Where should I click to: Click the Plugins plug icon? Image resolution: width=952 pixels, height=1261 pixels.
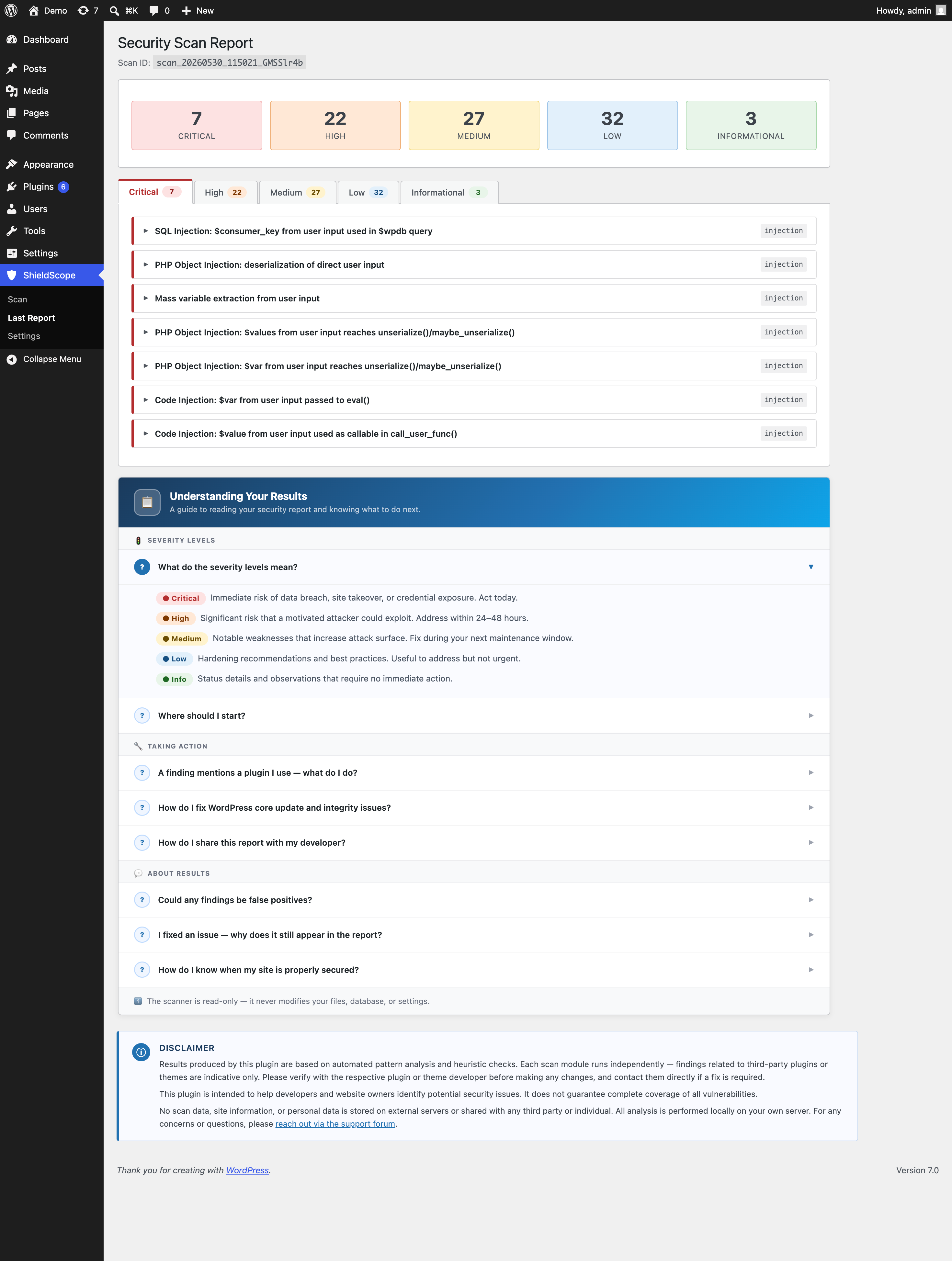tap(12, 186)
